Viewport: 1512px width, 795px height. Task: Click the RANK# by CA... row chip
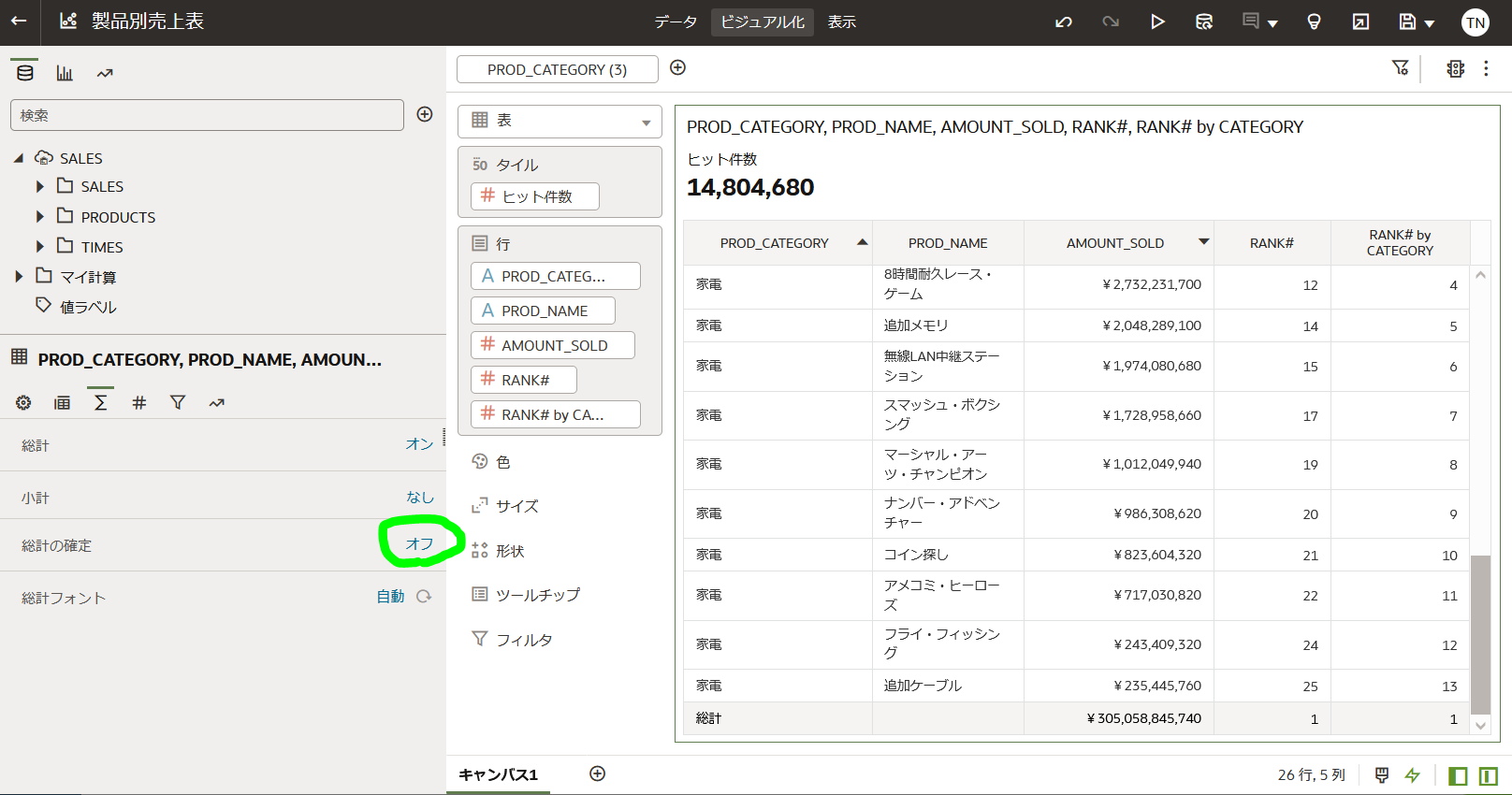(556, 414)
